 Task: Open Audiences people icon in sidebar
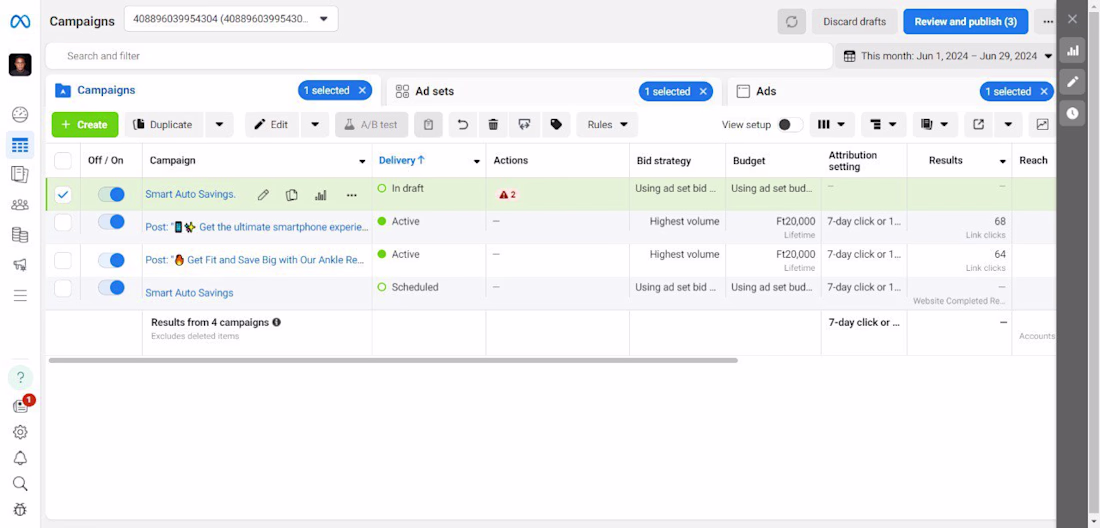[x=20, y=205]
